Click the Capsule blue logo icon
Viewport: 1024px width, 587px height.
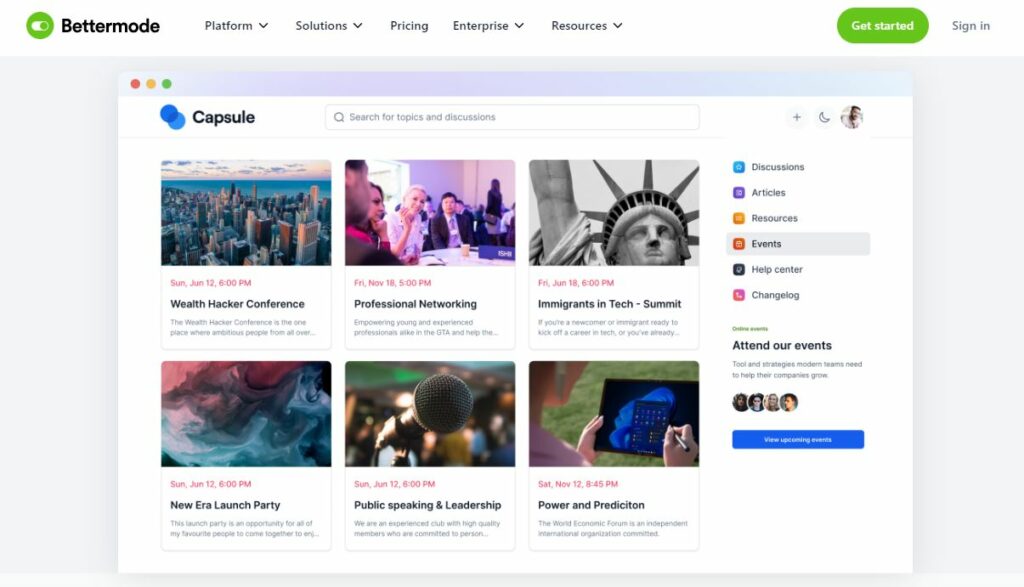pyautogui.click(x=172, y=117)
